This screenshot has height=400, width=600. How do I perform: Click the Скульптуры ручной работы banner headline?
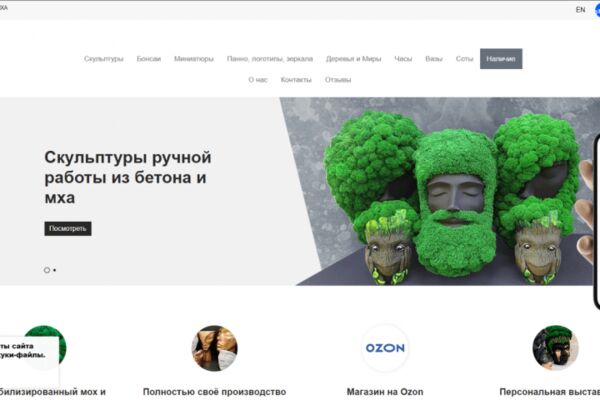click(x=128, y=177)
